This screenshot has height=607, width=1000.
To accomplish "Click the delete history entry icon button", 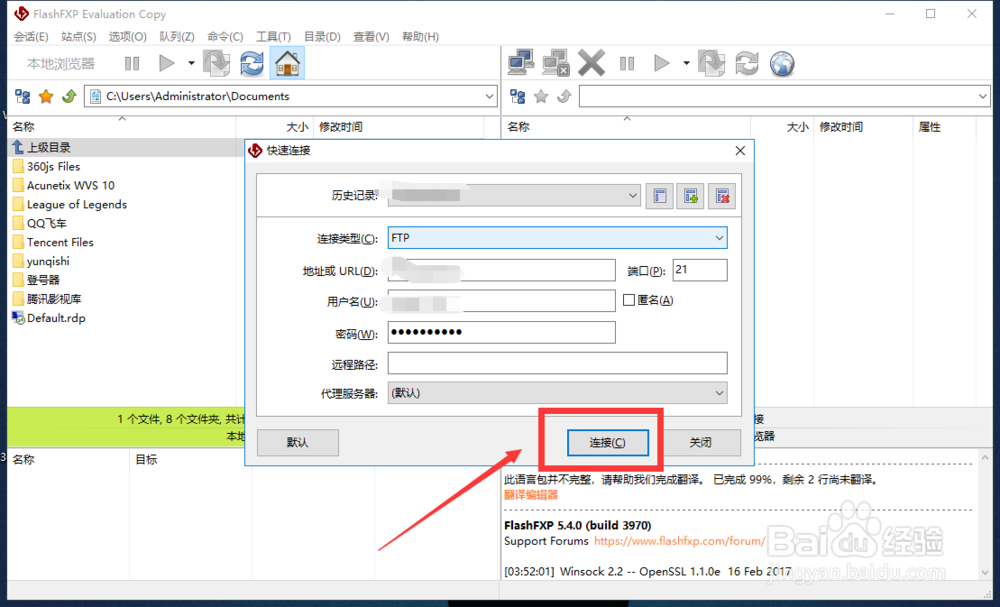I will [722, 196].
